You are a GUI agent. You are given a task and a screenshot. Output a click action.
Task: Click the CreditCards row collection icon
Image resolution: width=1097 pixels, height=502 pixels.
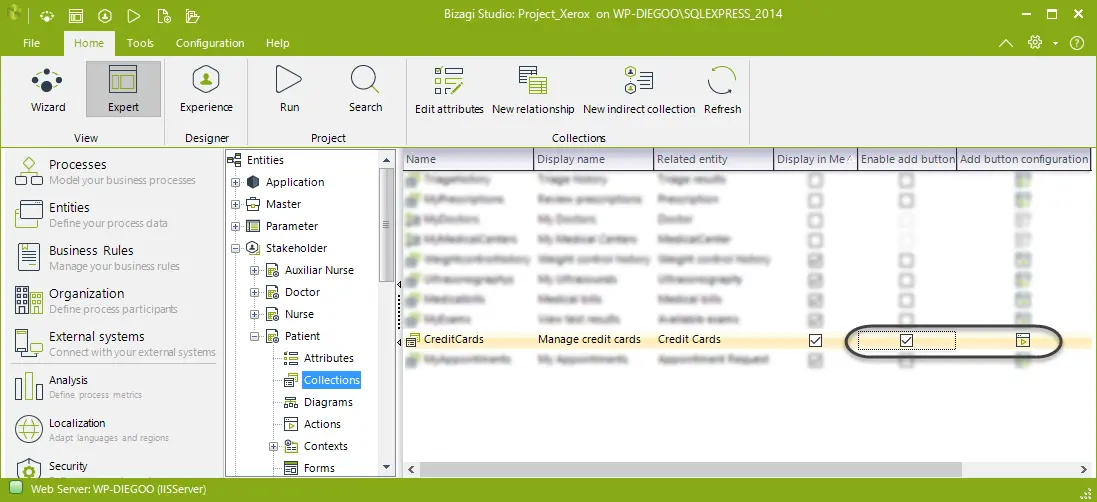point(413,340)
